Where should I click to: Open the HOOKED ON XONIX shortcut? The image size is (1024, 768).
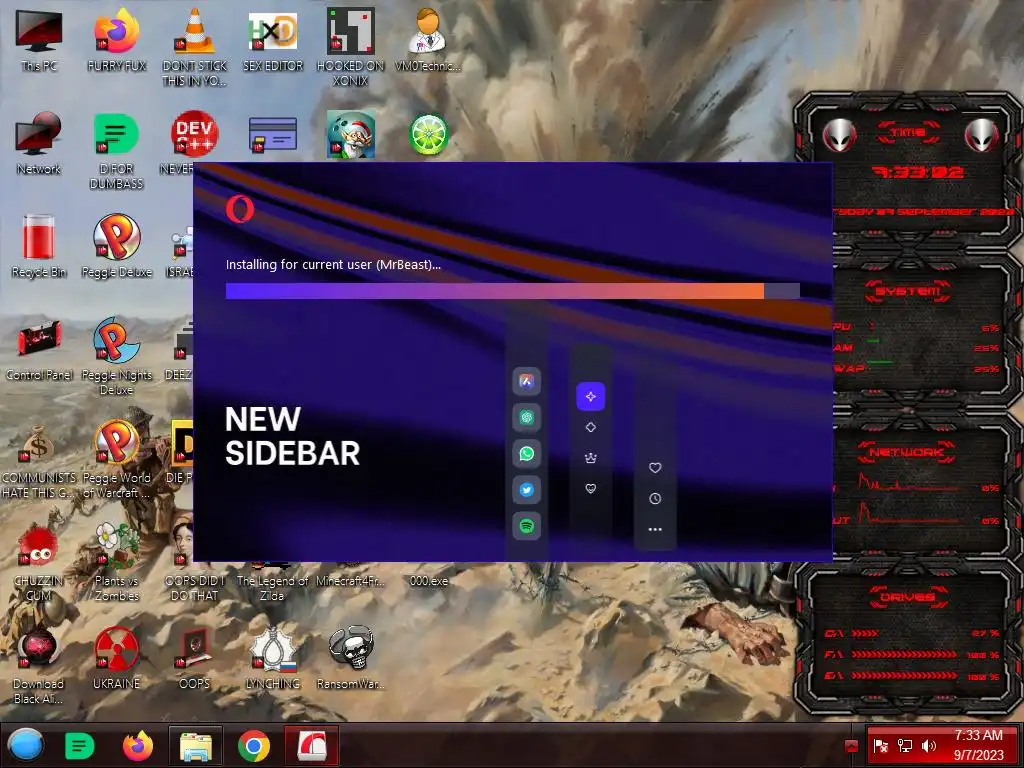coord(351,31)
